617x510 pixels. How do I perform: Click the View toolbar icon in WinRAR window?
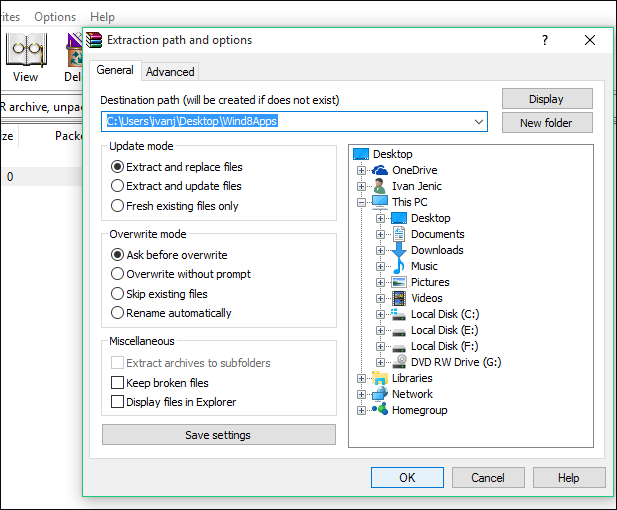26,50
